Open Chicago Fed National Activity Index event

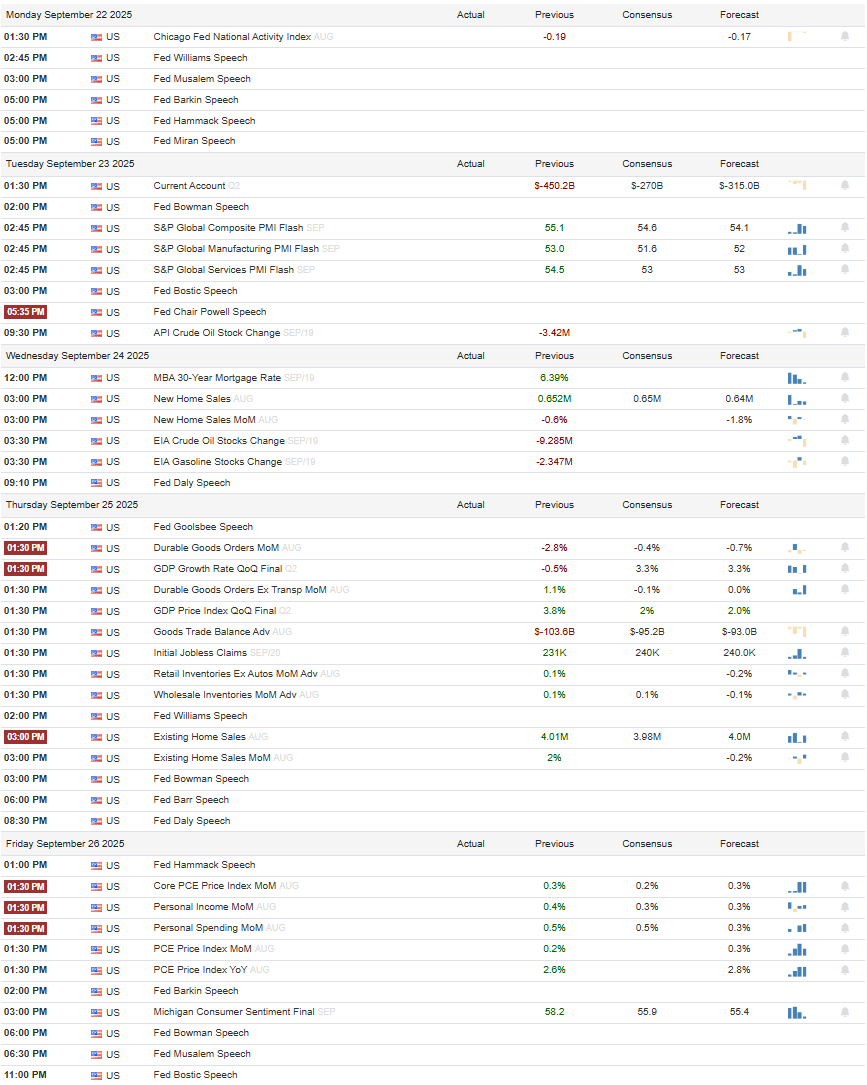point(232,37)
